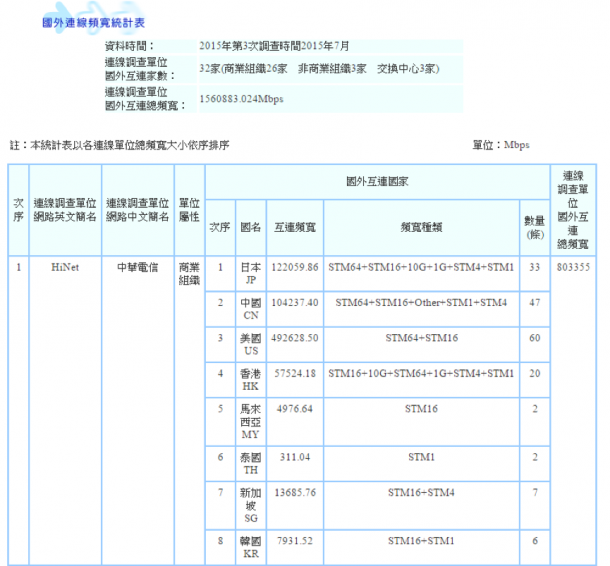The height and width of the screenshot is (566, 610).
Task: Click the 7931.52 bandwidth value
Action: coord(294,541)
